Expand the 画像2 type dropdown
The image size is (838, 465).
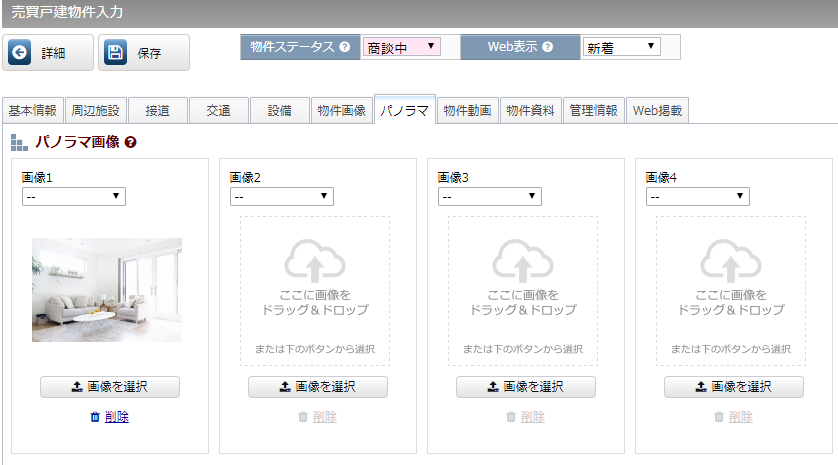coord(282,196)
